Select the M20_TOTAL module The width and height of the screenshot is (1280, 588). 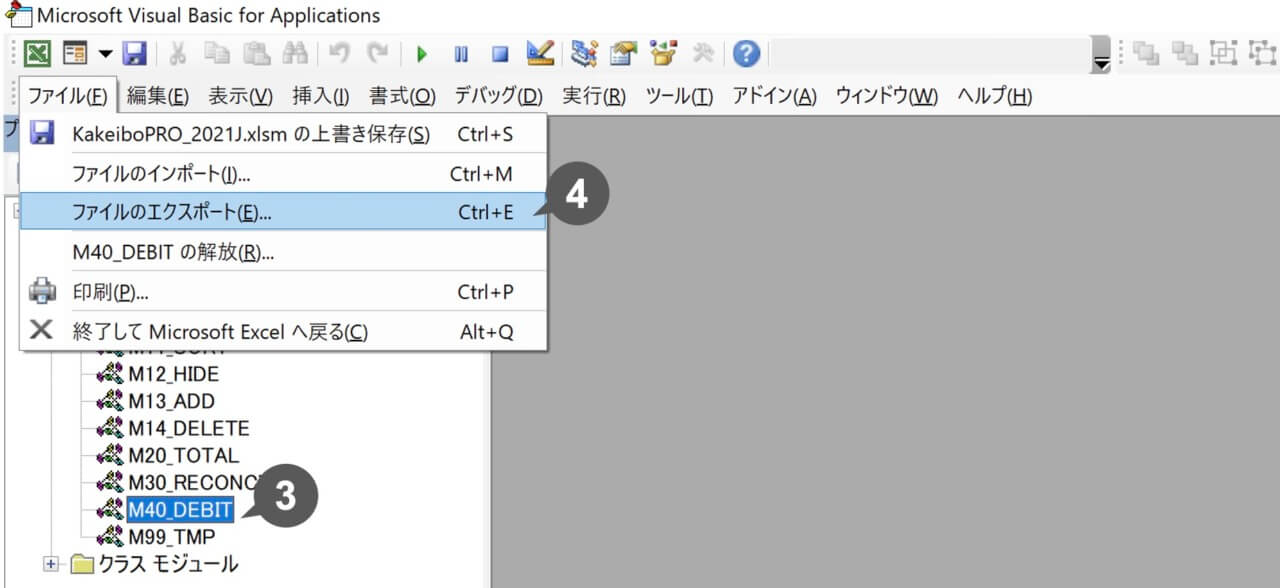[184, 455]
